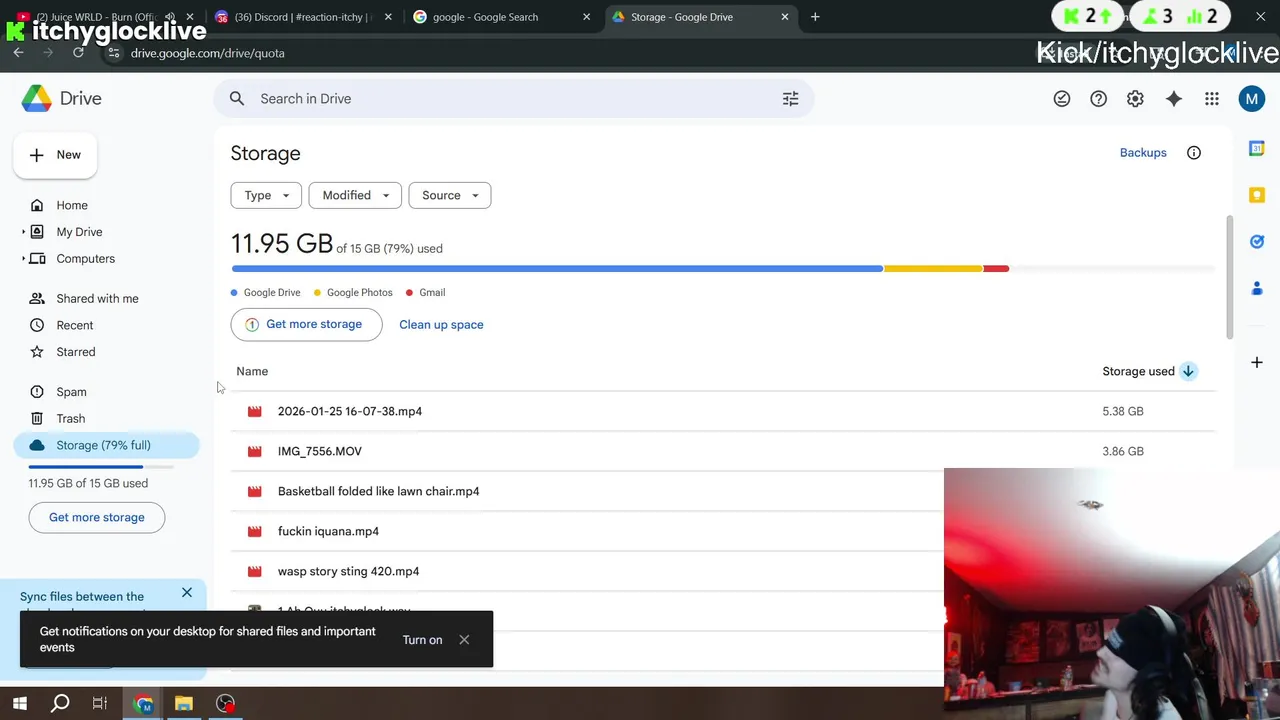1280x720 pixels.
Task: Dismiss the notifications prompt
Action: tap(464, 640)
